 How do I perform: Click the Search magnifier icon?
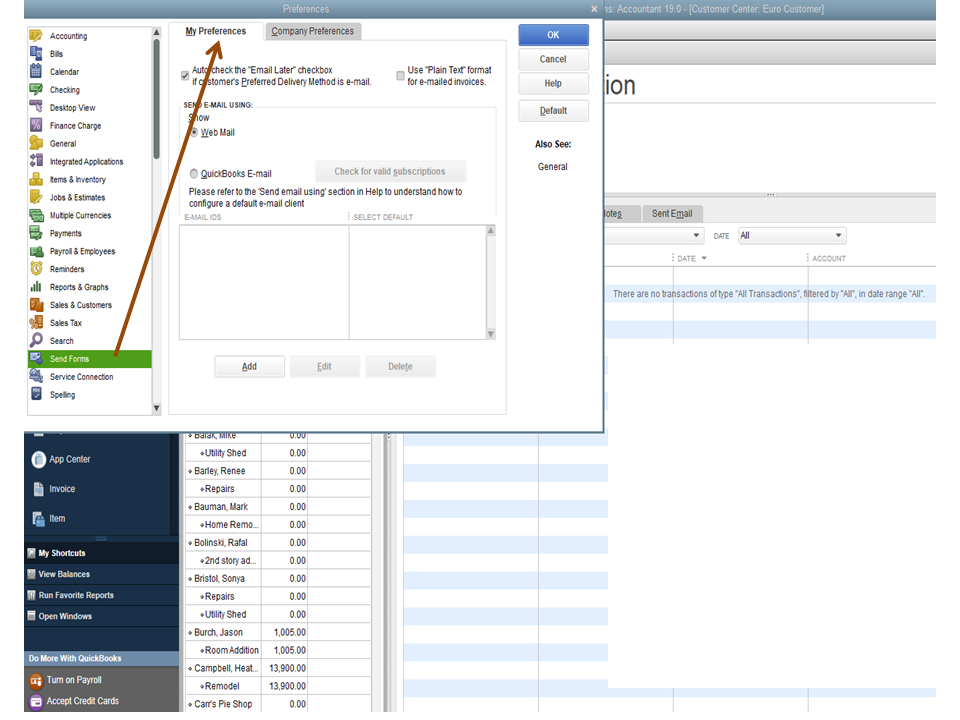[36, 340]
